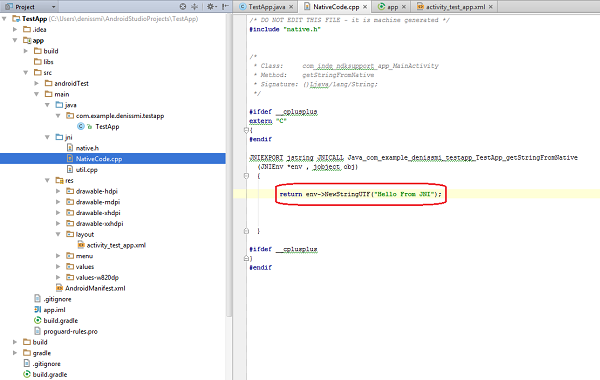
Task: Expand the gradle folder
Action: click(15, 352)
